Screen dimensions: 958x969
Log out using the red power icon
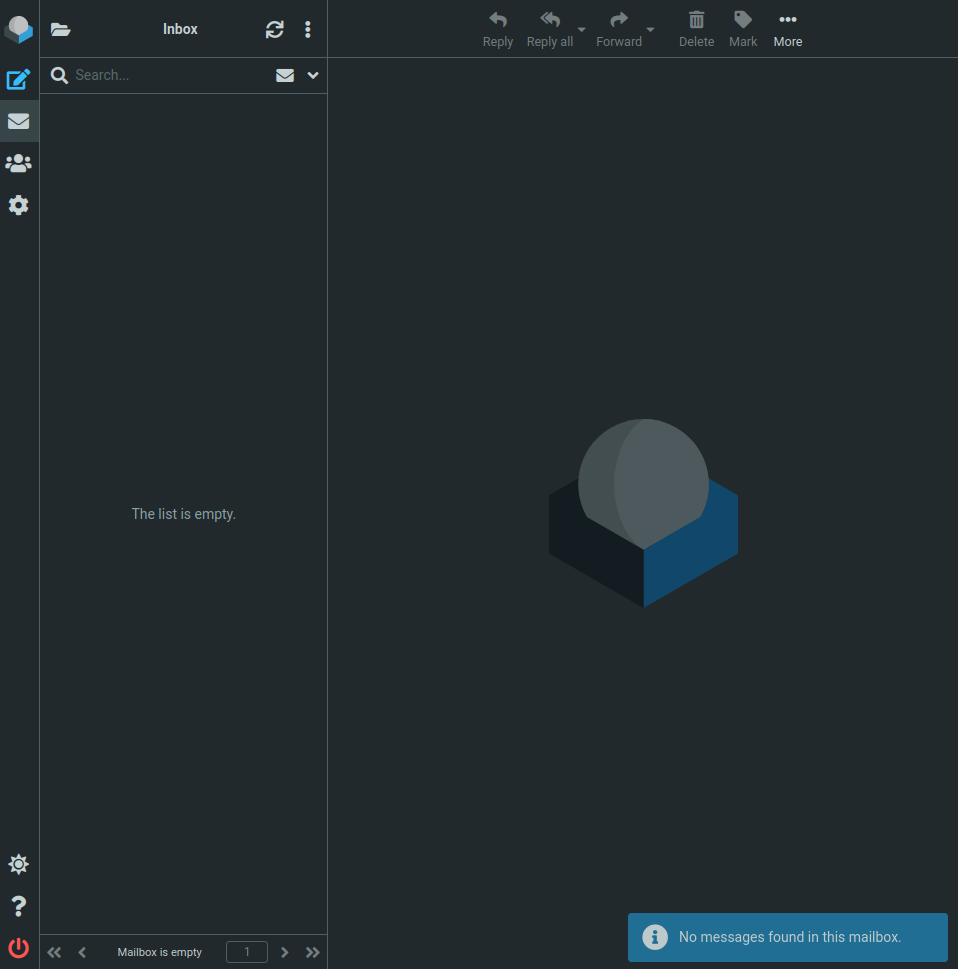point(19,948)
